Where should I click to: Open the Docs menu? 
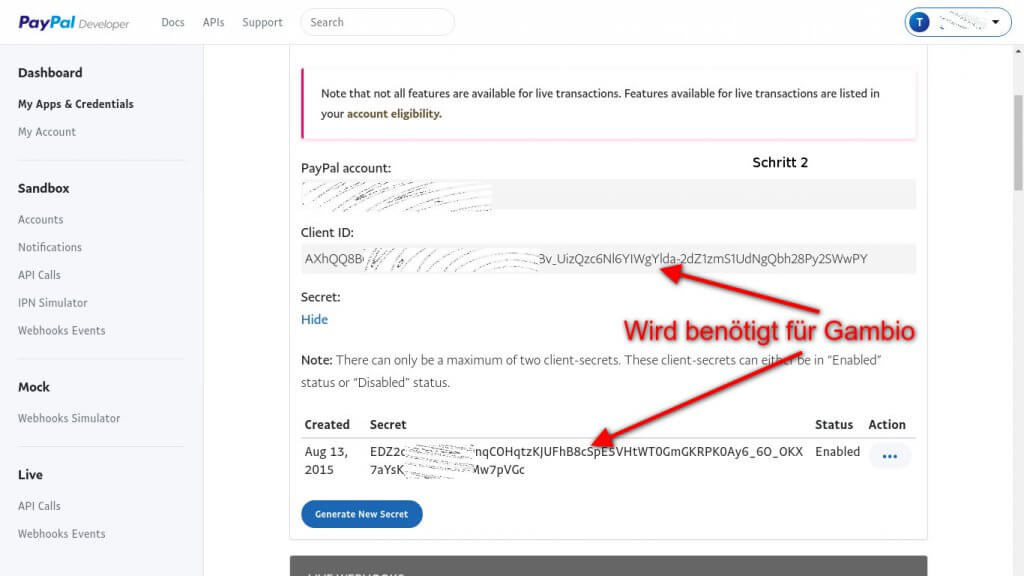point(173,22)
